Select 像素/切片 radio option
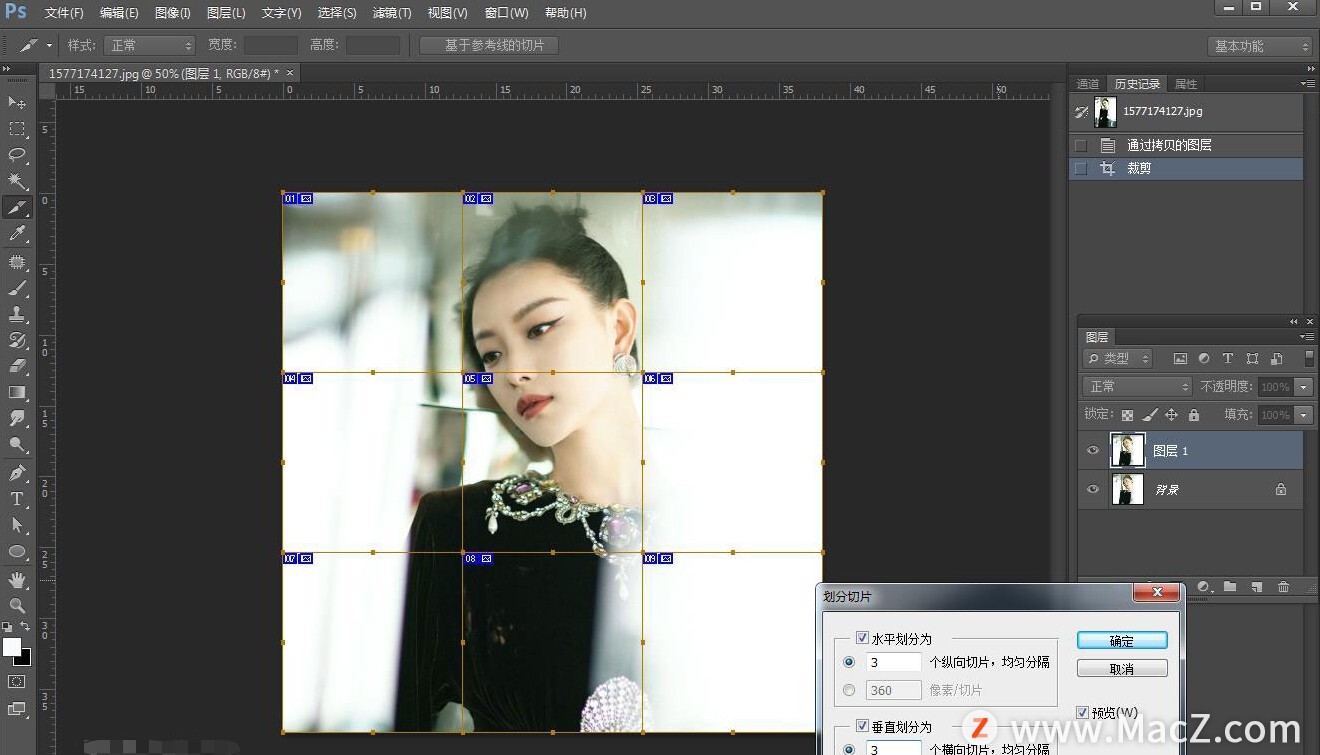Screen dimensions: 1320x755 click(x=849, y=690)
